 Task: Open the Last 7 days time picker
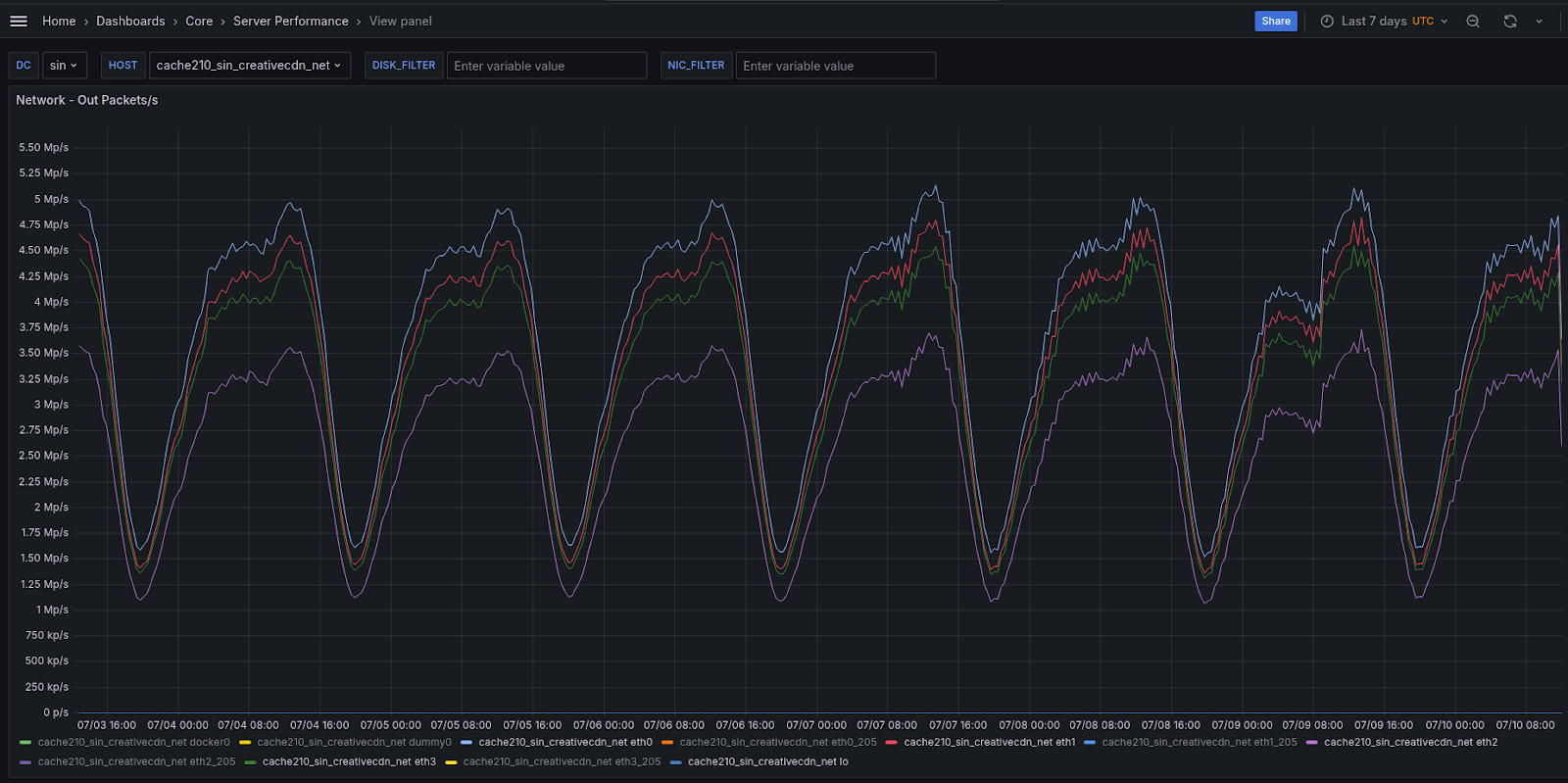point(1384,21)
